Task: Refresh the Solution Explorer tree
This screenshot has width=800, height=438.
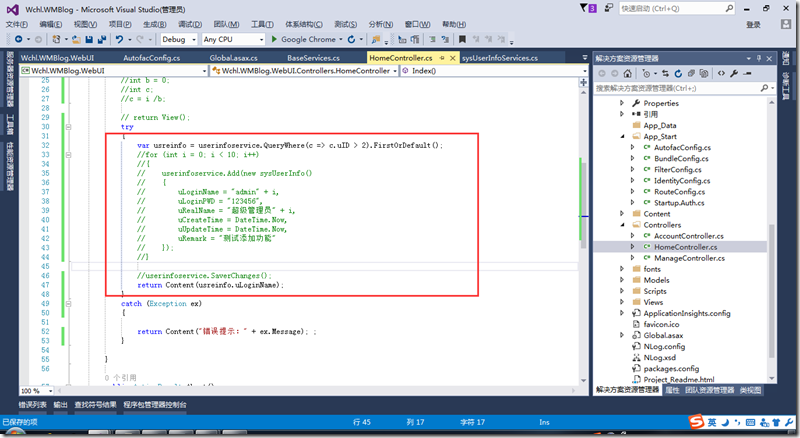Action: (x=678, y=74)
